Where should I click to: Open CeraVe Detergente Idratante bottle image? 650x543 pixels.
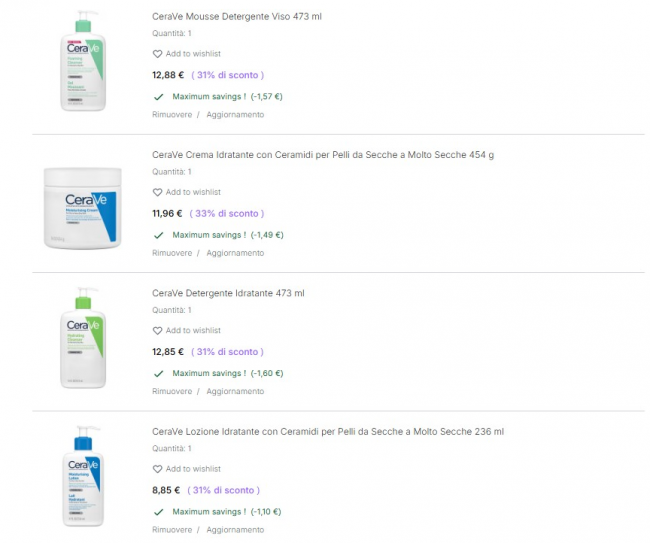coord(84,339)
